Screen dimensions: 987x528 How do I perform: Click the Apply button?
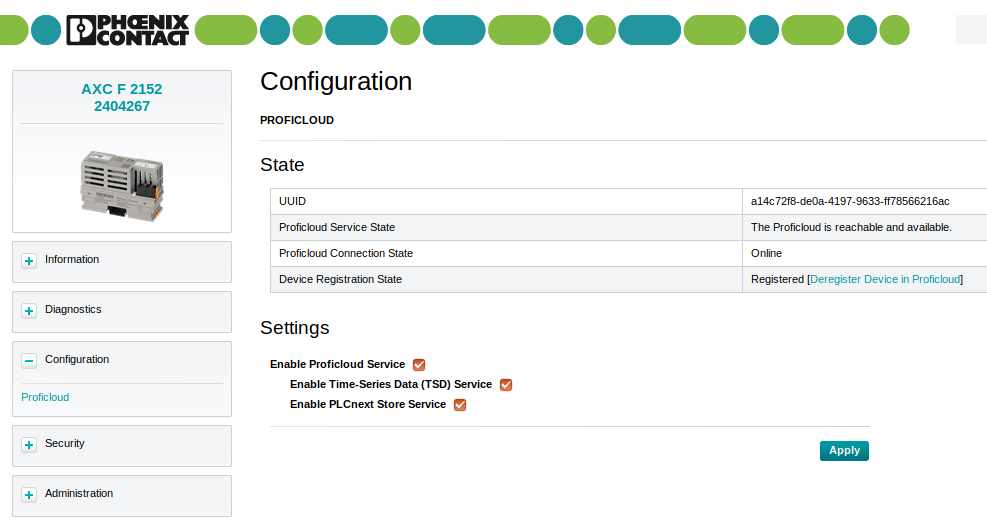click(x=844, y=451)
